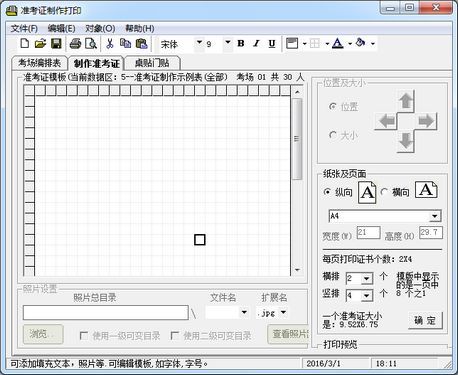Switch to 考场编排表 tab
The width and height of the screenshot is (458, 375).
click(x=39, y=63)
